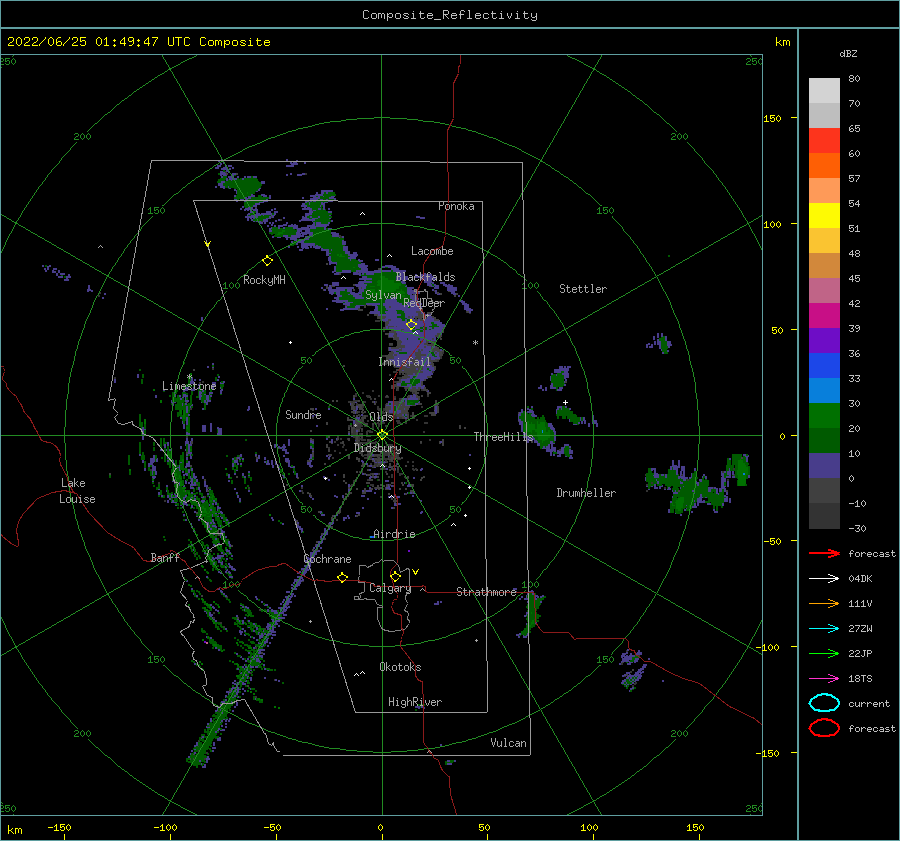Pick the purple swatch above 36 dBZ
This screenshot has width=900, height=841.
(824, 340)
